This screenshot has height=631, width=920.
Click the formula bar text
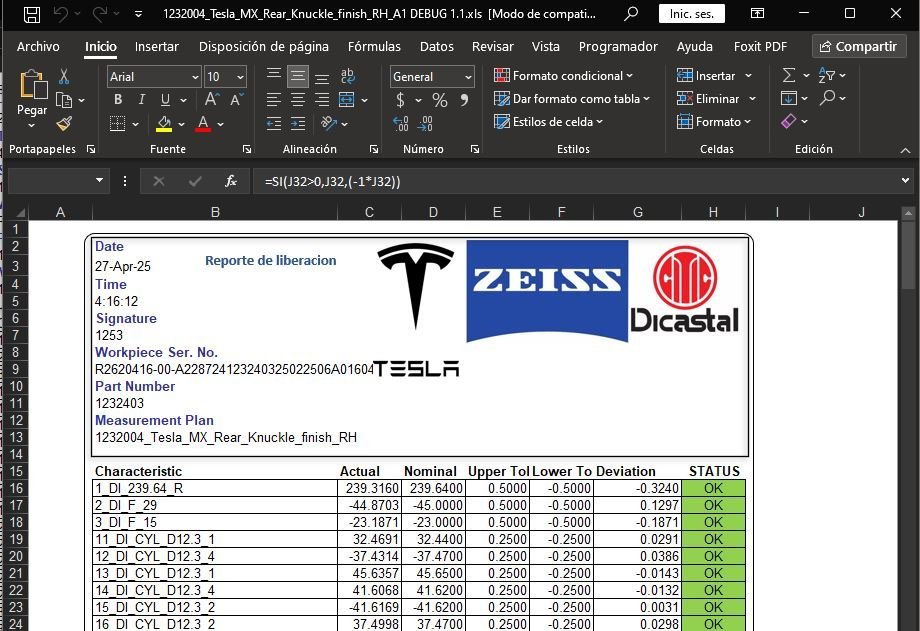point(332,181)
